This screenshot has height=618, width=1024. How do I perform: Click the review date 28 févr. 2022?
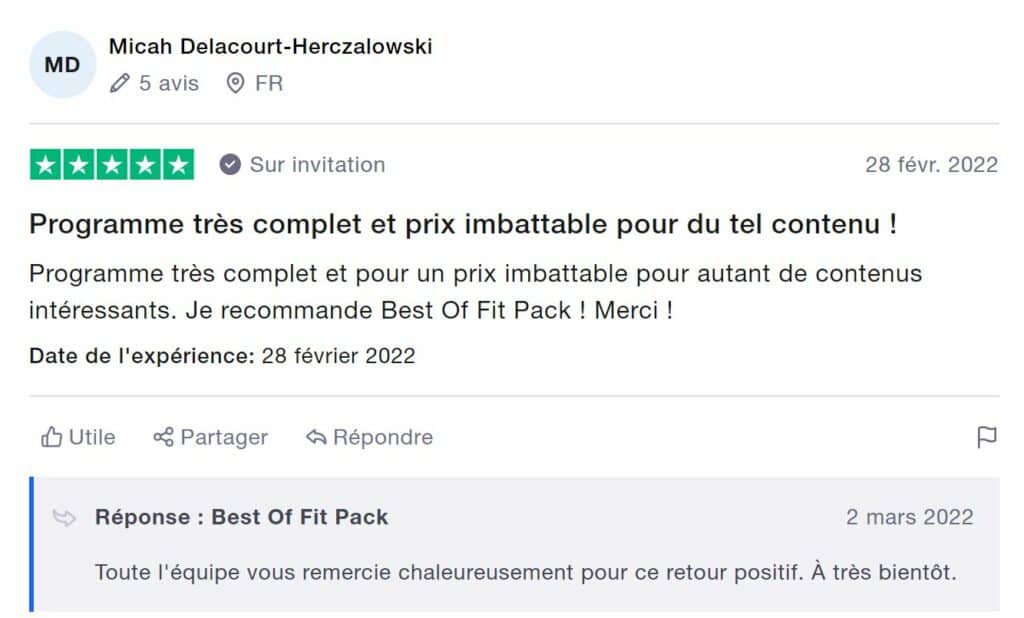click(931, 164)
